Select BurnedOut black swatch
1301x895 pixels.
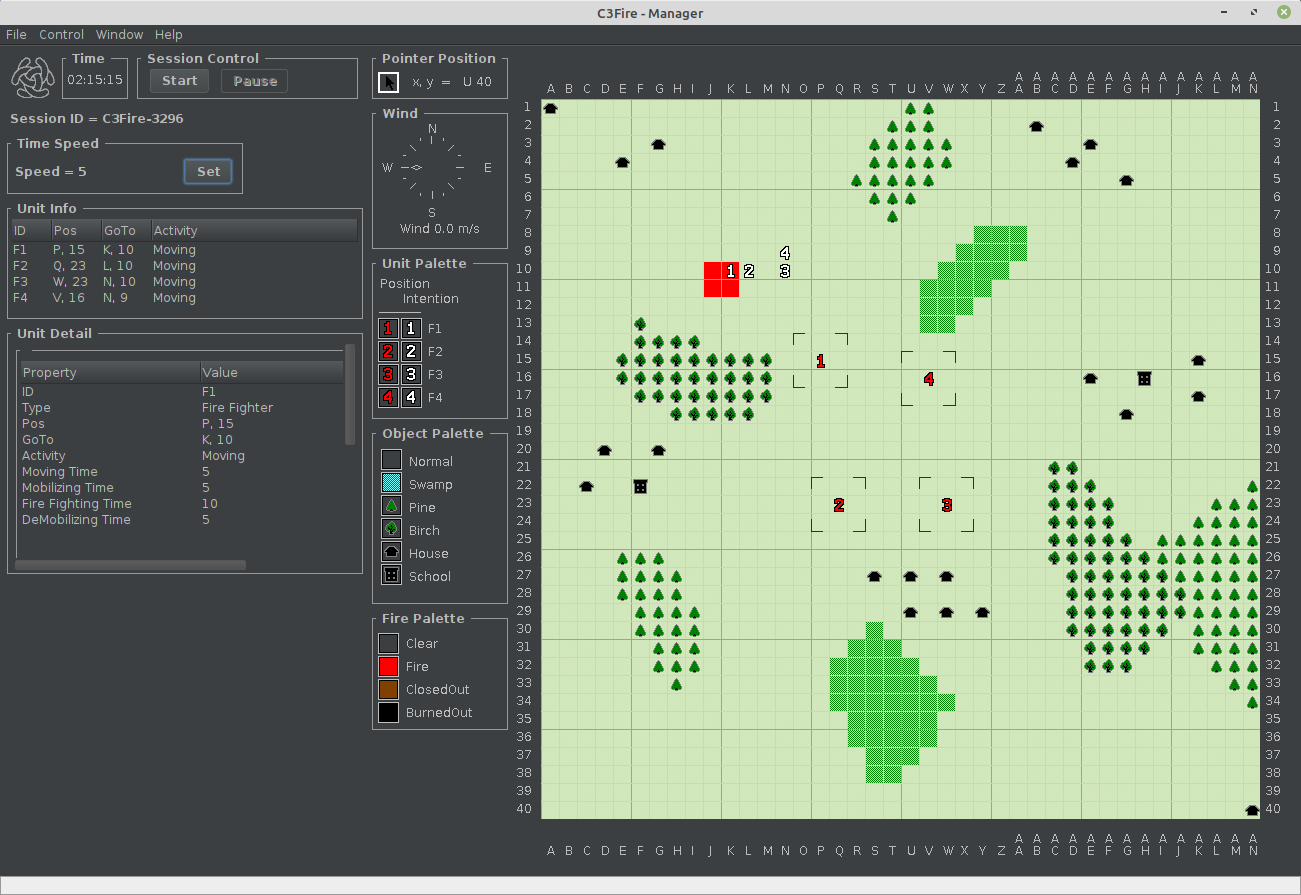tap(388, 712)
